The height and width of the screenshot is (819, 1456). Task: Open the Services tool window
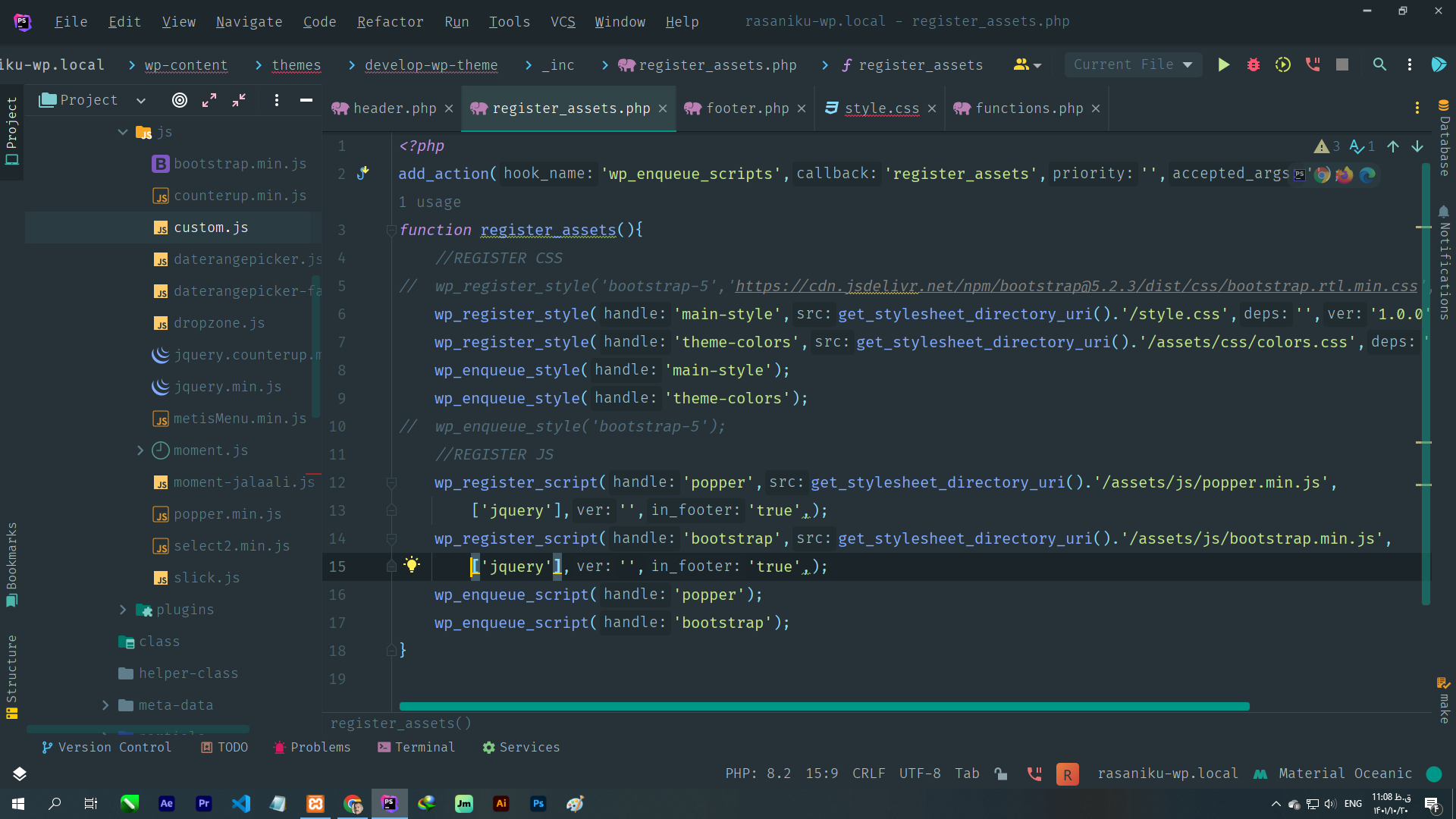521,747
